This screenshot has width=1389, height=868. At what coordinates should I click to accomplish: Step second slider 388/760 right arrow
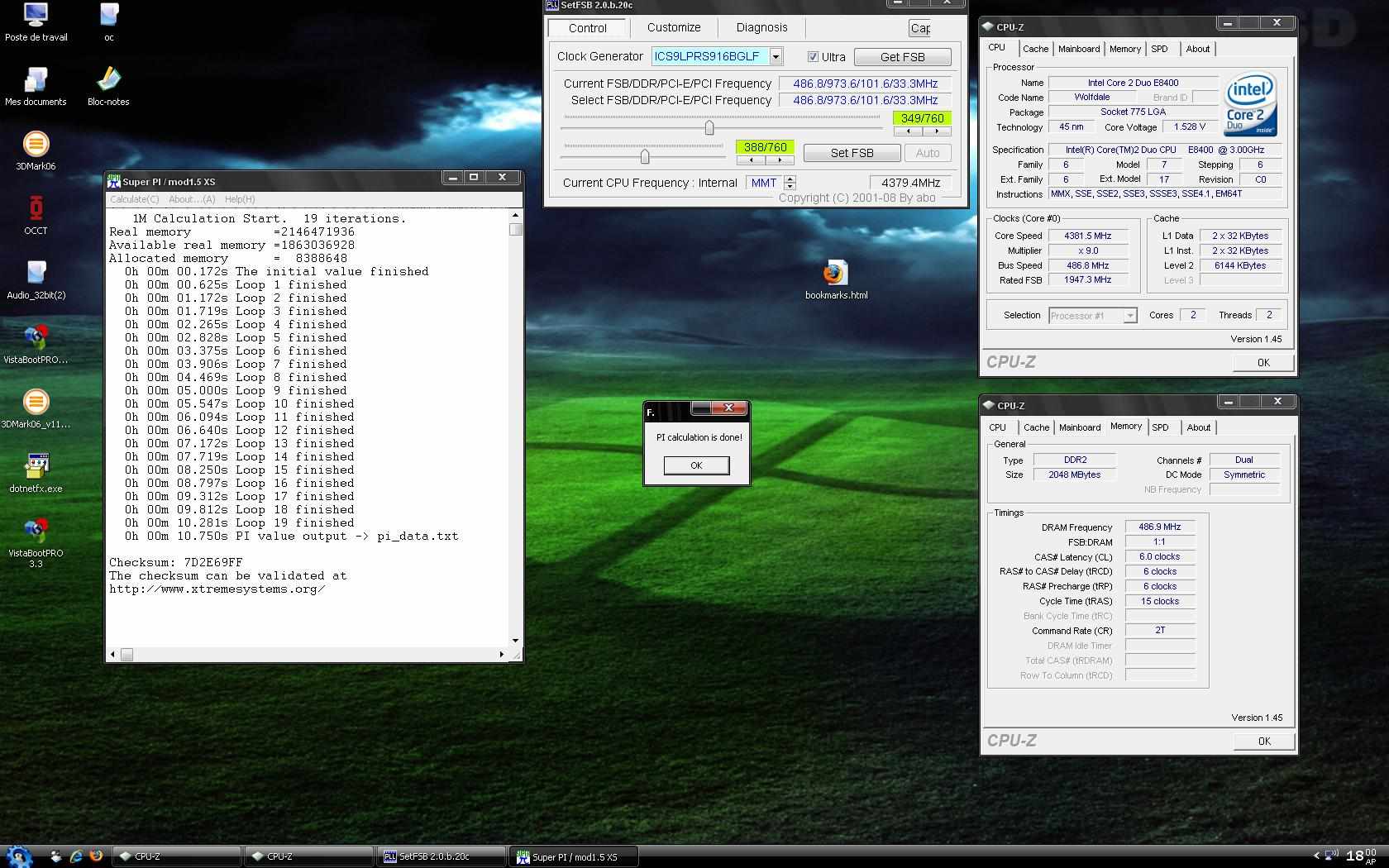[779, 160]
